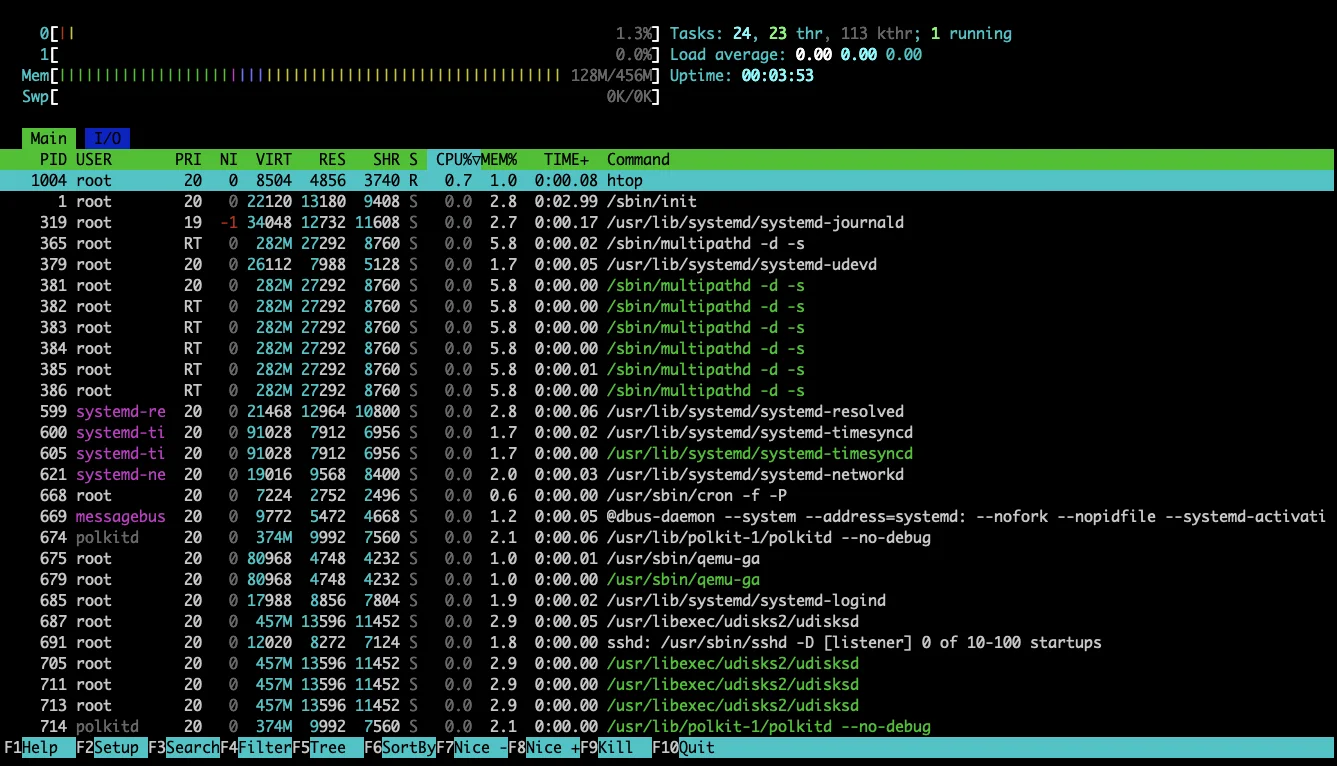Select the systemd-journald process row
The width and height of the screenshot is (1337, 766).
pos(668,223)
